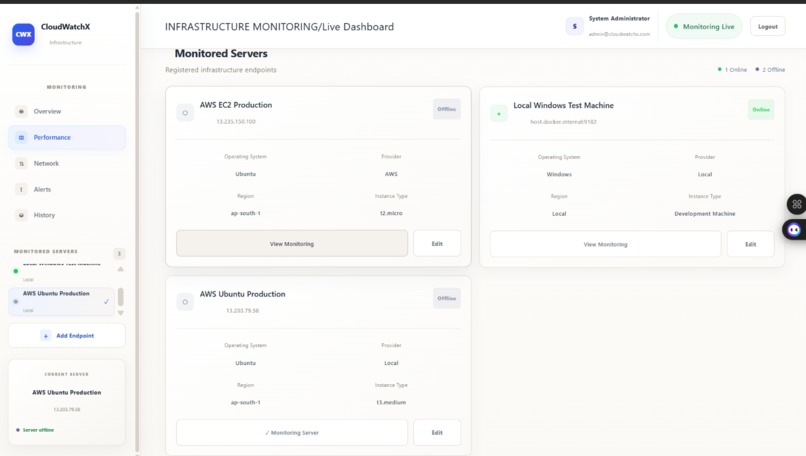Click the Monitoring Live status pill

(x=704, y=26)
